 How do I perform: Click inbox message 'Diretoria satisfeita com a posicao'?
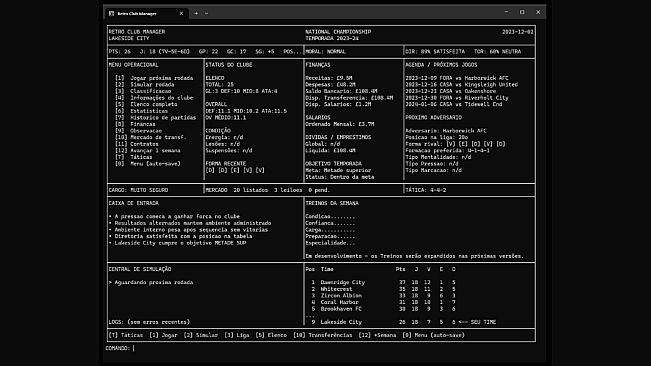(x=181, y=236)
